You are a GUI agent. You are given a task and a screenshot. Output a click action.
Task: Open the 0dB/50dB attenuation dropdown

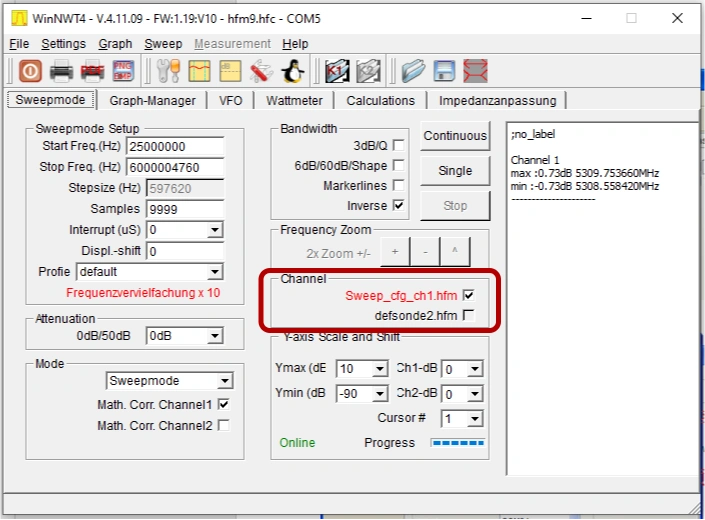[x=215, y=336]
